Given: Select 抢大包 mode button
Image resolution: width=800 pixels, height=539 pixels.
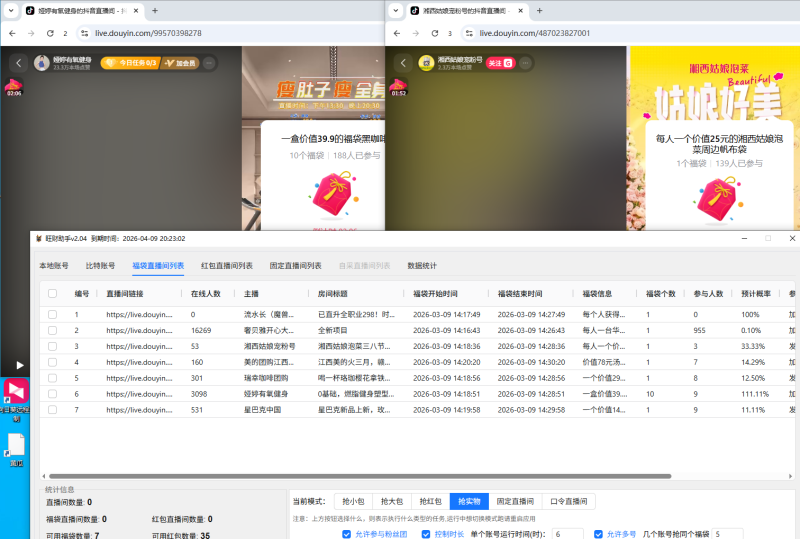Looking at the screenshot, I should (x=392, y=501).
